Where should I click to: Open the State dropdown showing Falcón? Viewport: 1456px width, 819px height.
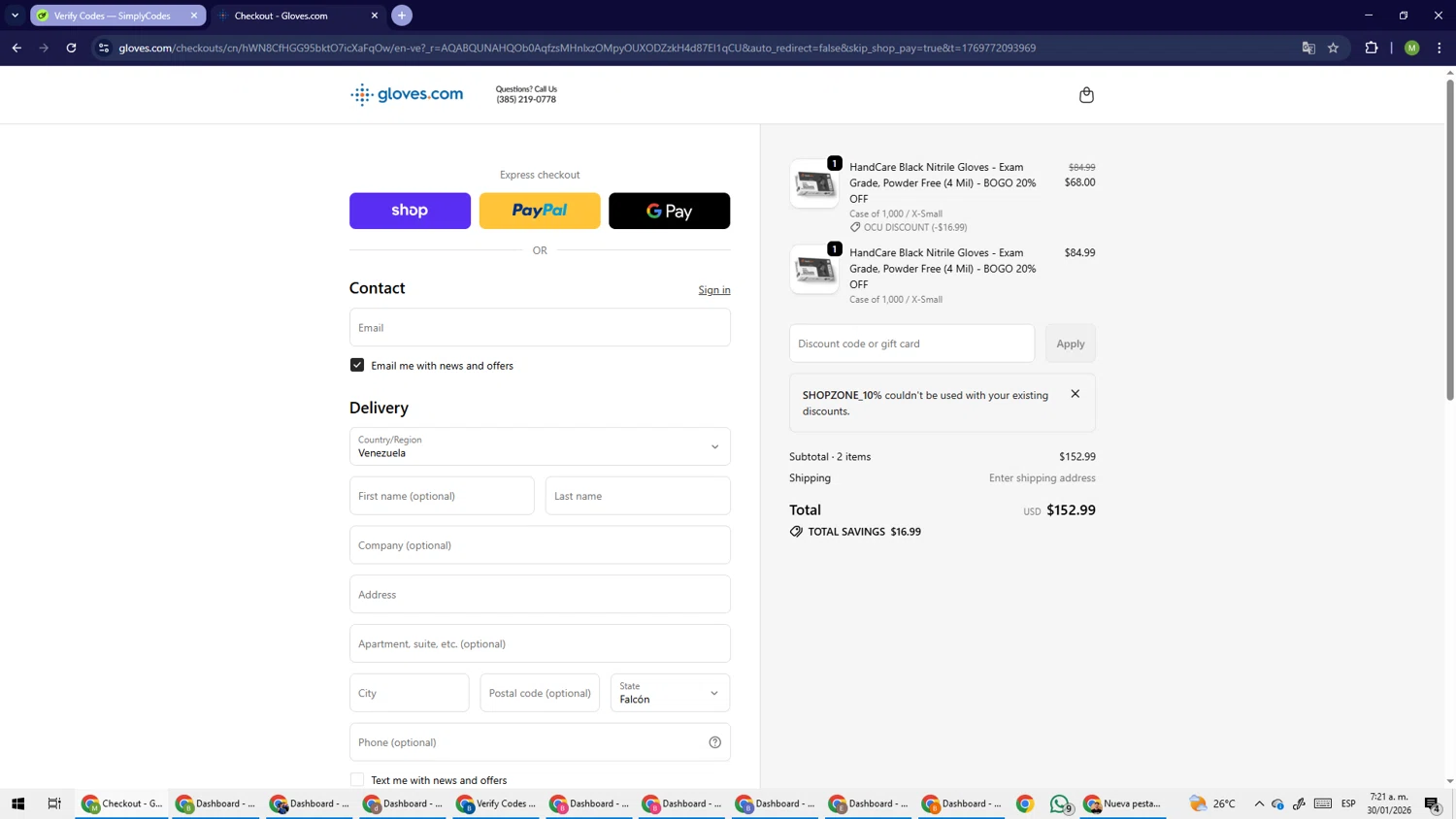(x=670, y=693)
